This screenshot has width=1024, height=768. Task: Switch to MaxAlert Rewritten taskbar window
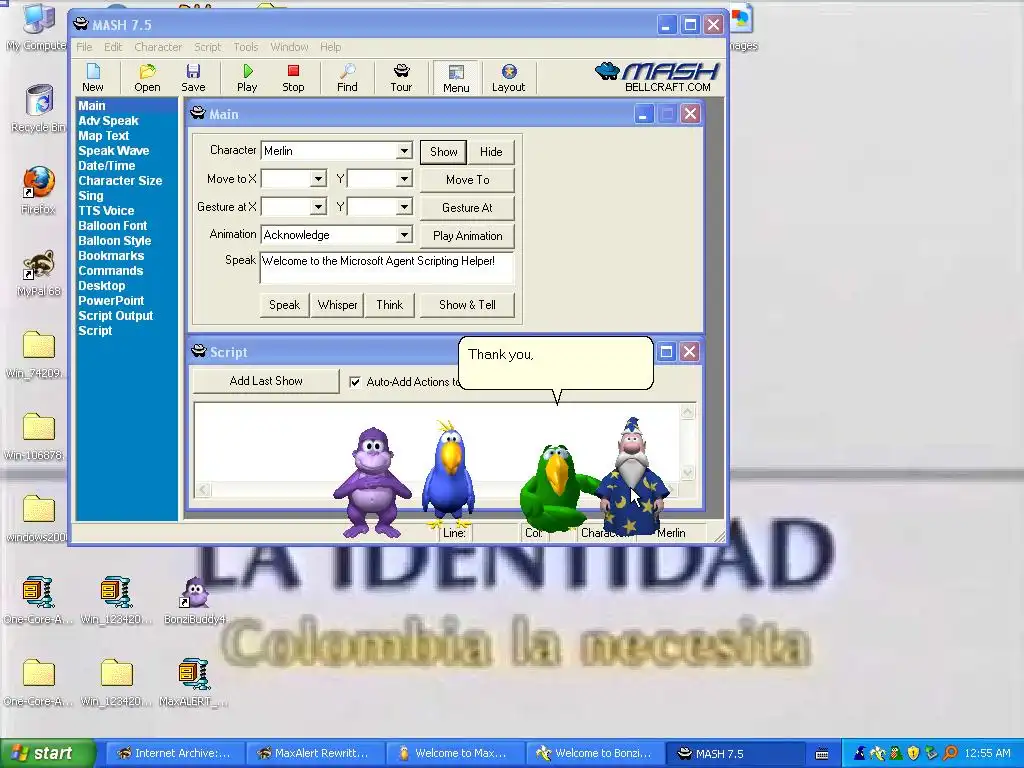click(x=314, y=753)
